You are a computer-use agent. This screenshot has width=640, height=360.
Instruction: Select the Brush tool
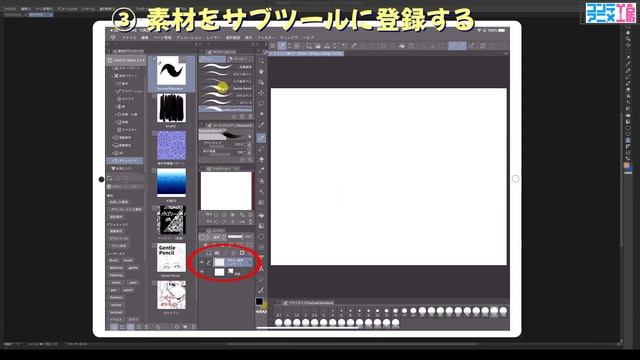261,160
